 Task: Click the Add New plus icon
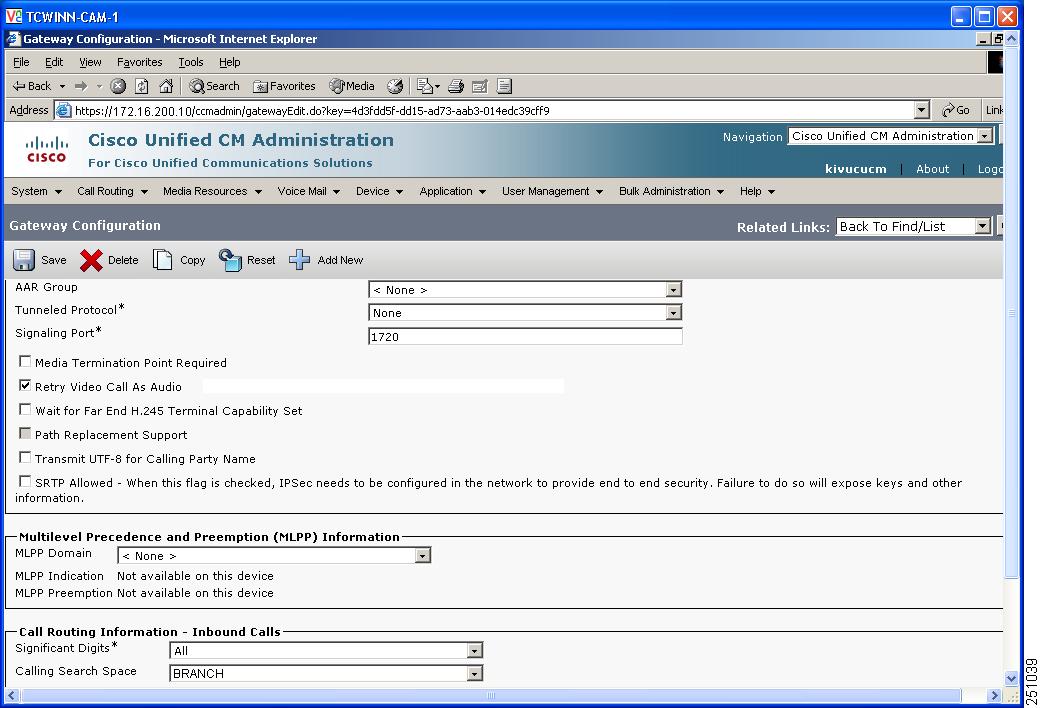pyautogui.click(x=300, y=260)
